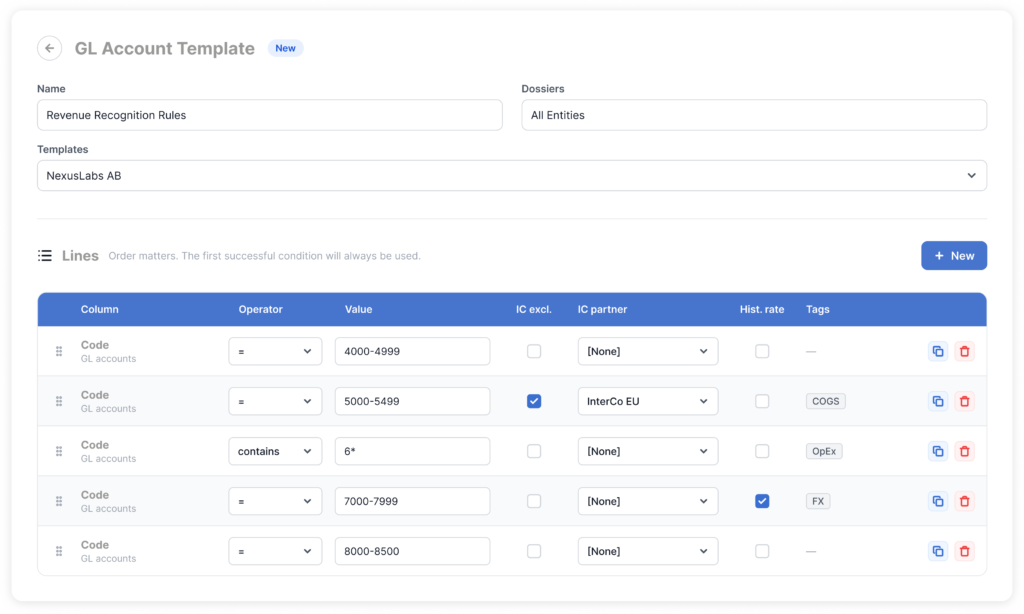Click the COGS tag

tap(825, 401)
